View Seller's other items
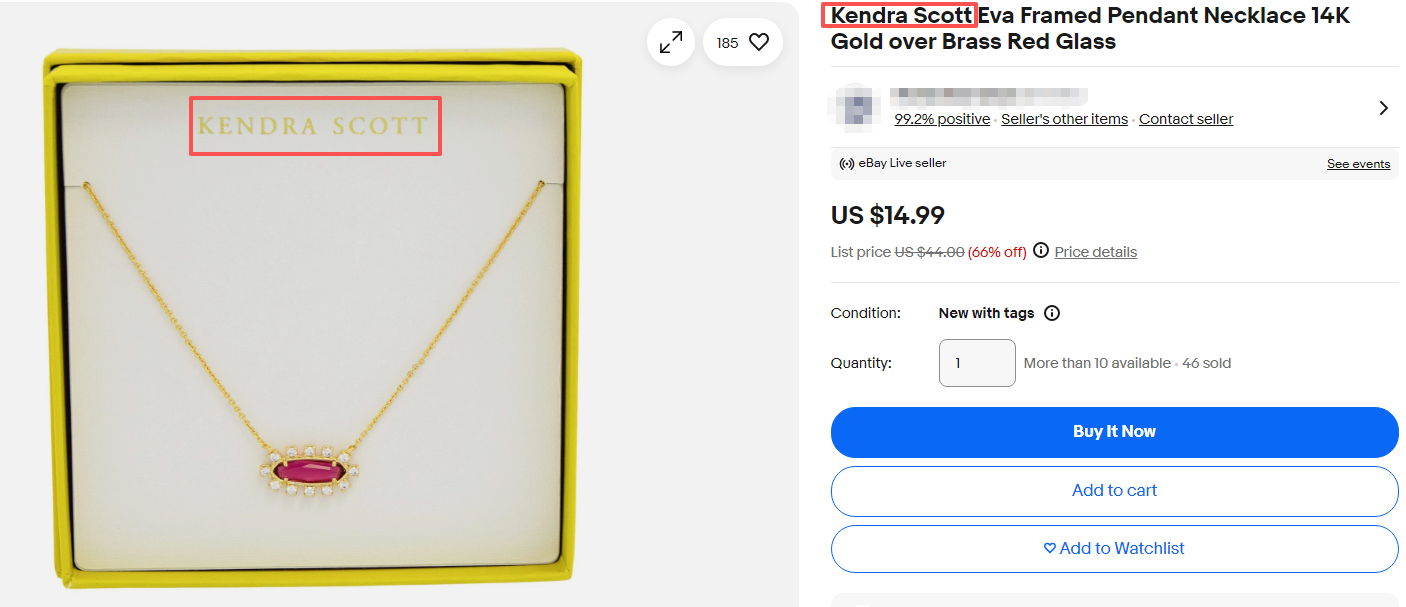The image size is (1406, 607). (x=1064, y=119)
